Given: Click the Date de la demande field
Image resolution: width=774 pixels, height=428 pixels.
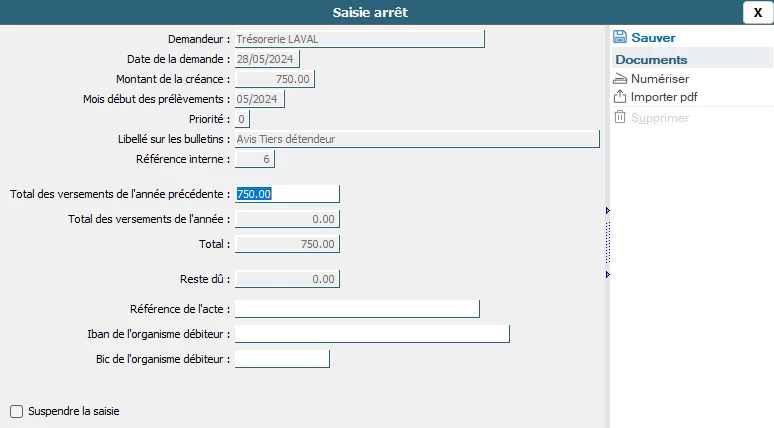Looking at the screenshot, I should (x=266, y=59).
